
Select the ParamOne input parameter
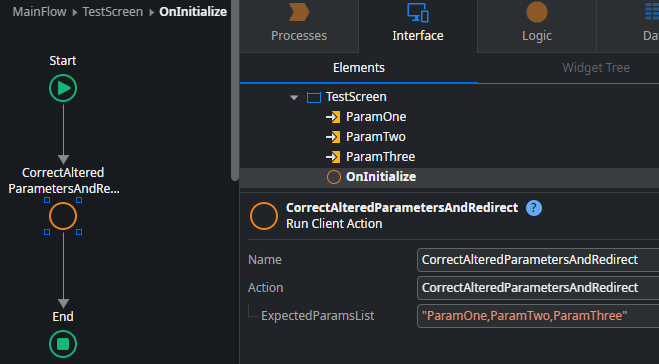point(376,117)
